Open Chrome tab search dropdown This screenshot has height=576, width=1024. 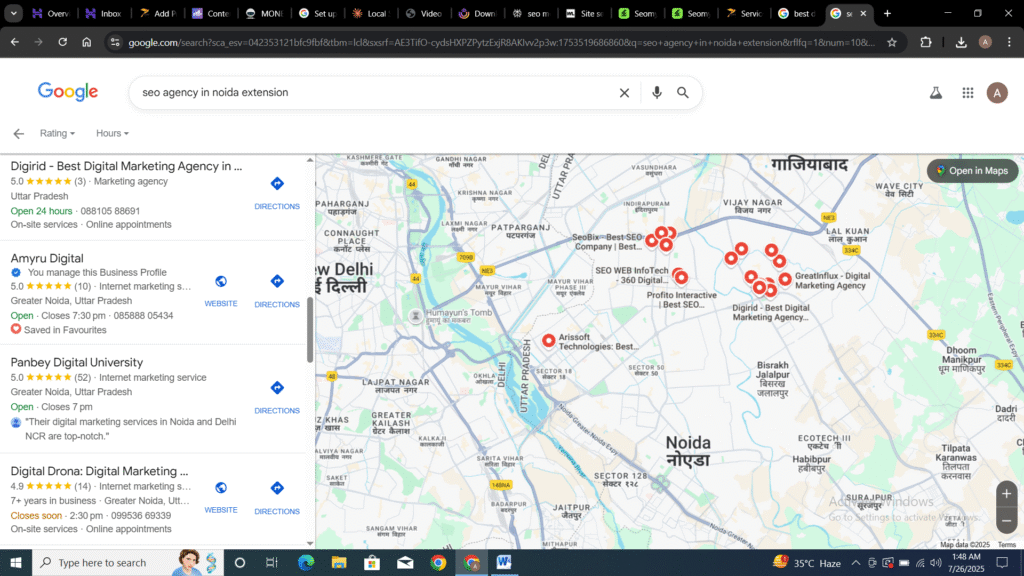coord(13,13)
